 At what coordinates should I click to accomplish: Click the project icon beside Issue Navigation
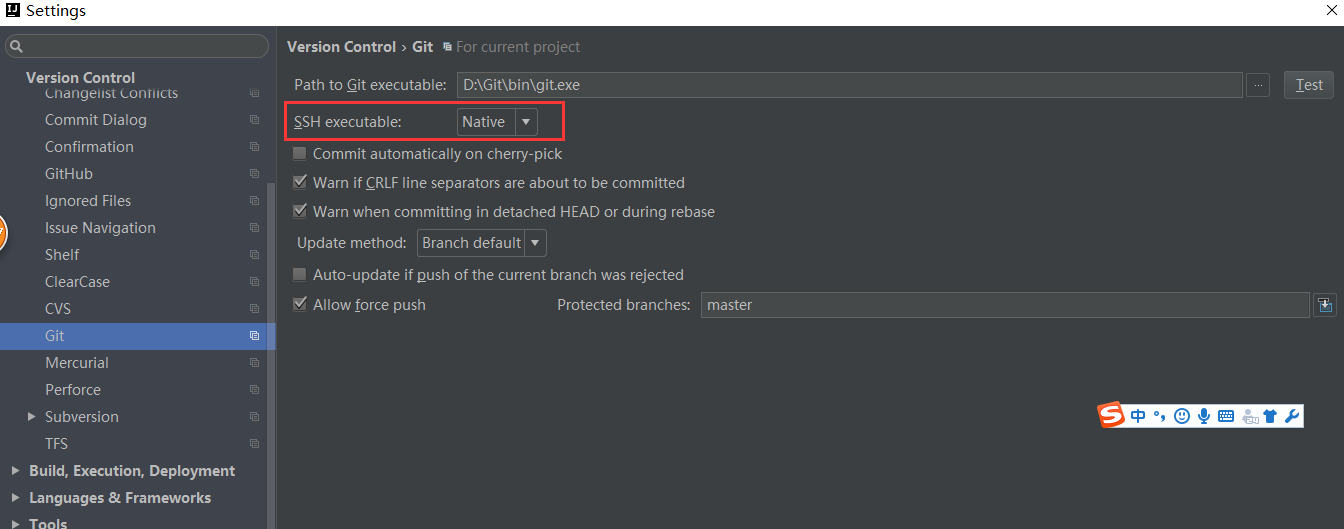[254, 228]
